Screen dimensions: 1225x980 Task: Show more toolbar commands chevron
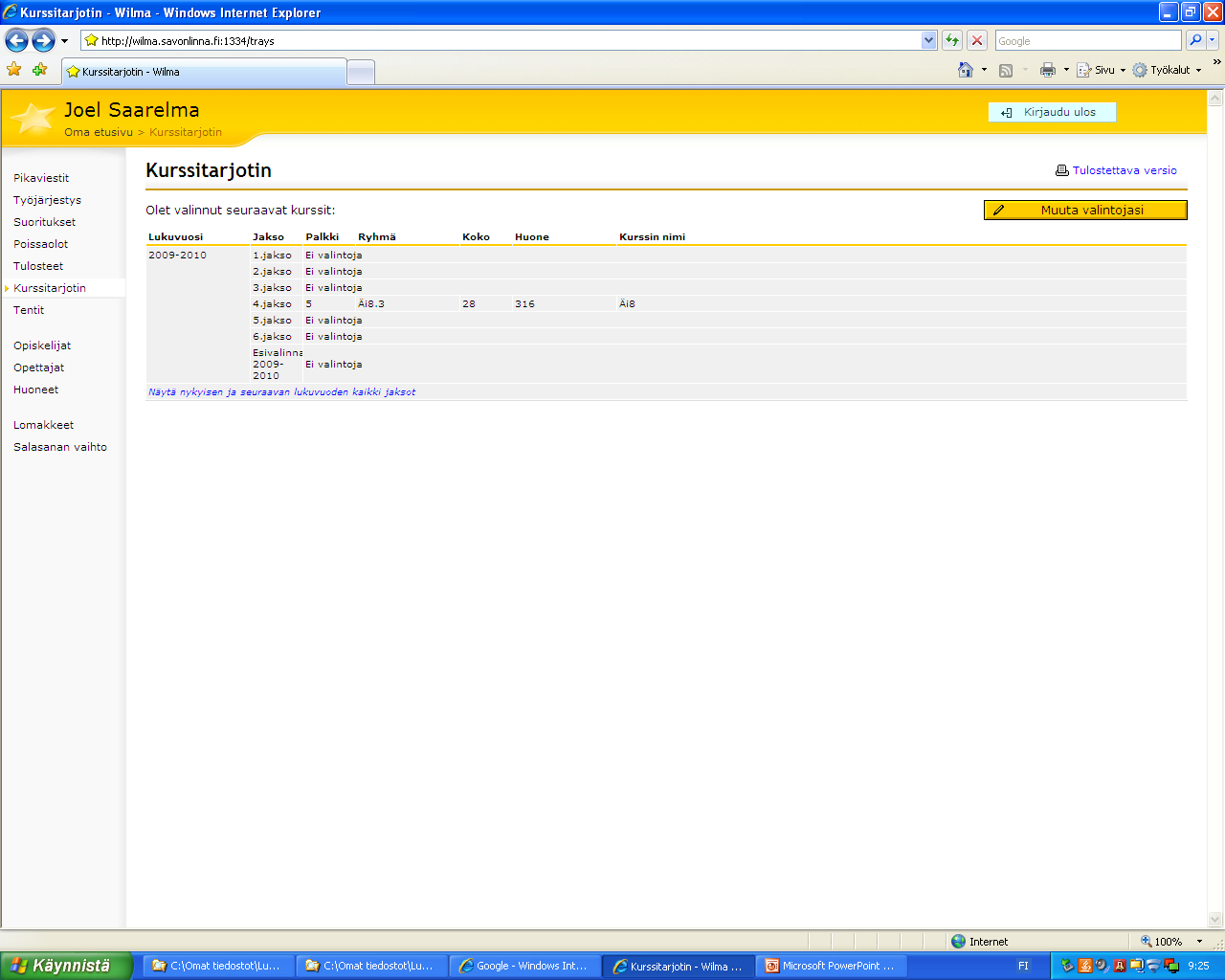[1216, 62]
